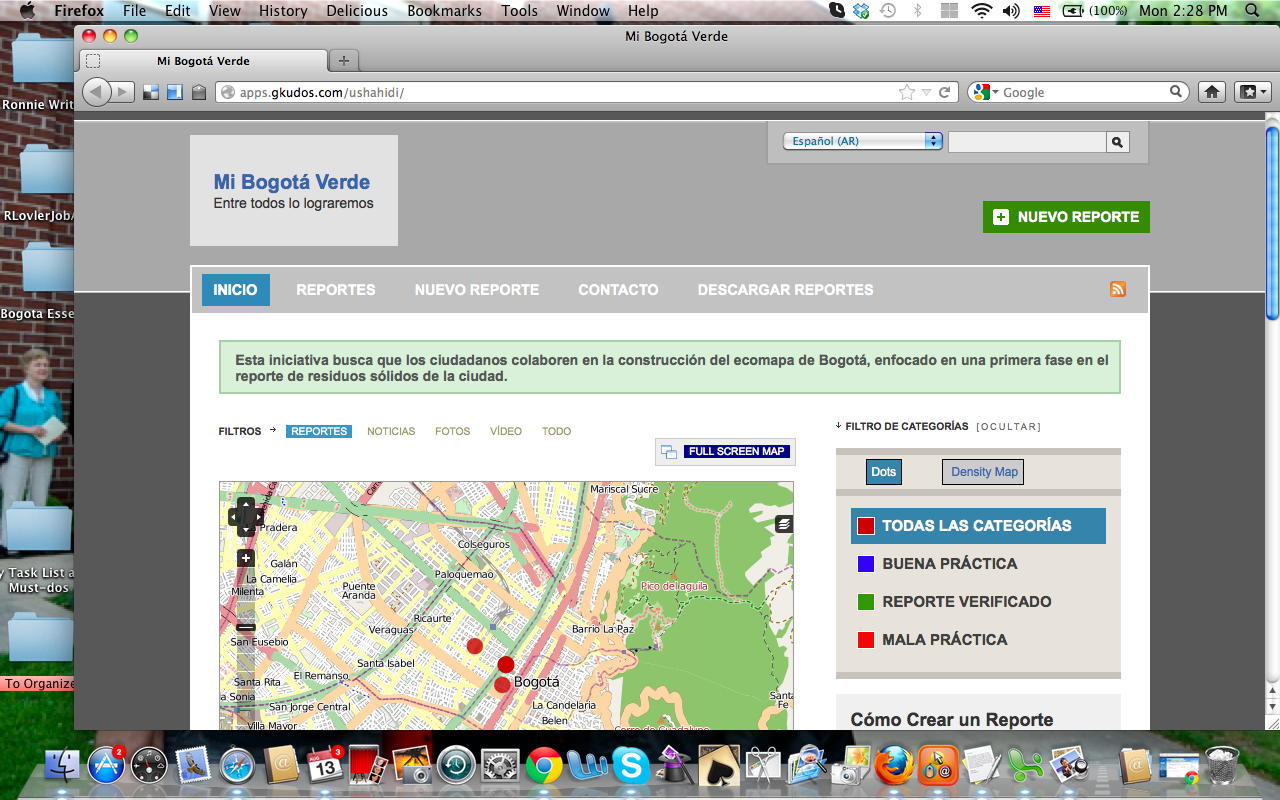Pan the map down using arrow control
Viewport: 1280px width, 800px height.
point(246,530)
